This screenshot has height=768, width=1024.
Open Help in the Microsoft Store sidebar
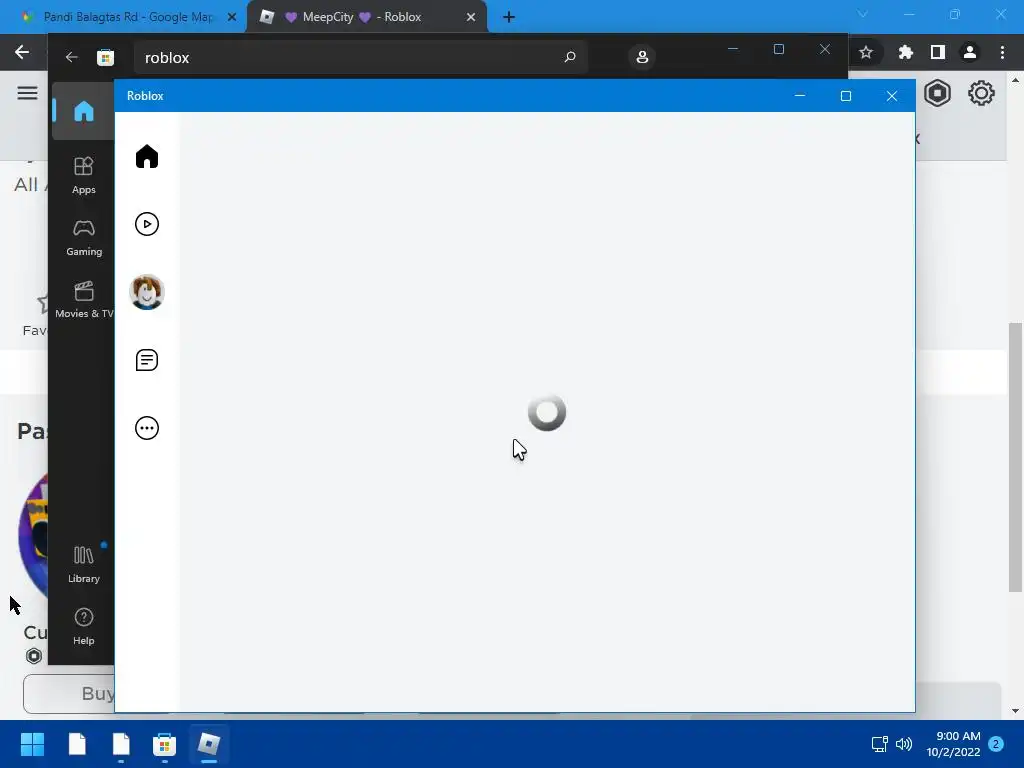[84, 627]
